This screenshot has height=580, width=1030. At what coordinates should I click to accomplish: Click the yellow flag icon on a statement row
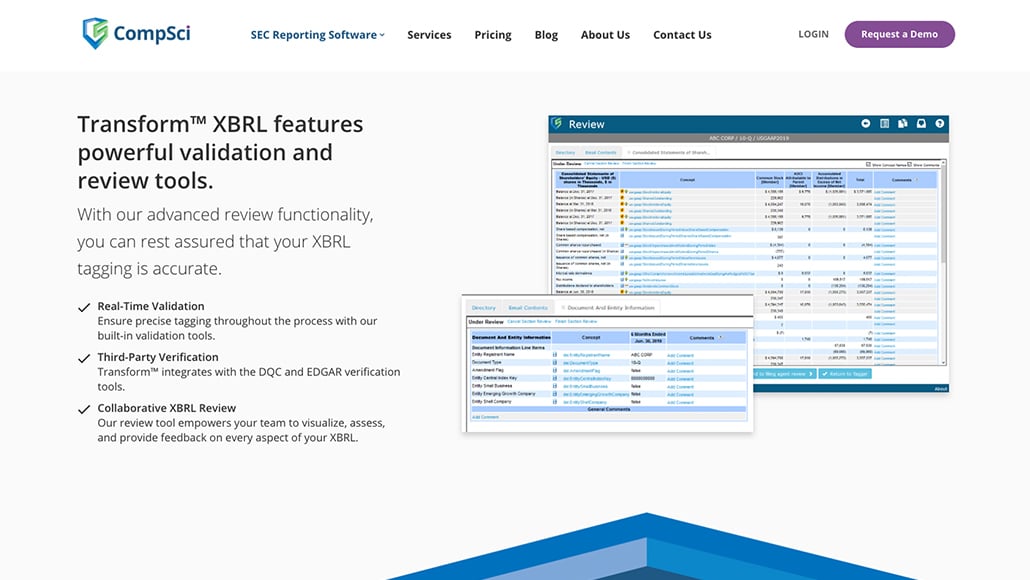tap(624, 191)
